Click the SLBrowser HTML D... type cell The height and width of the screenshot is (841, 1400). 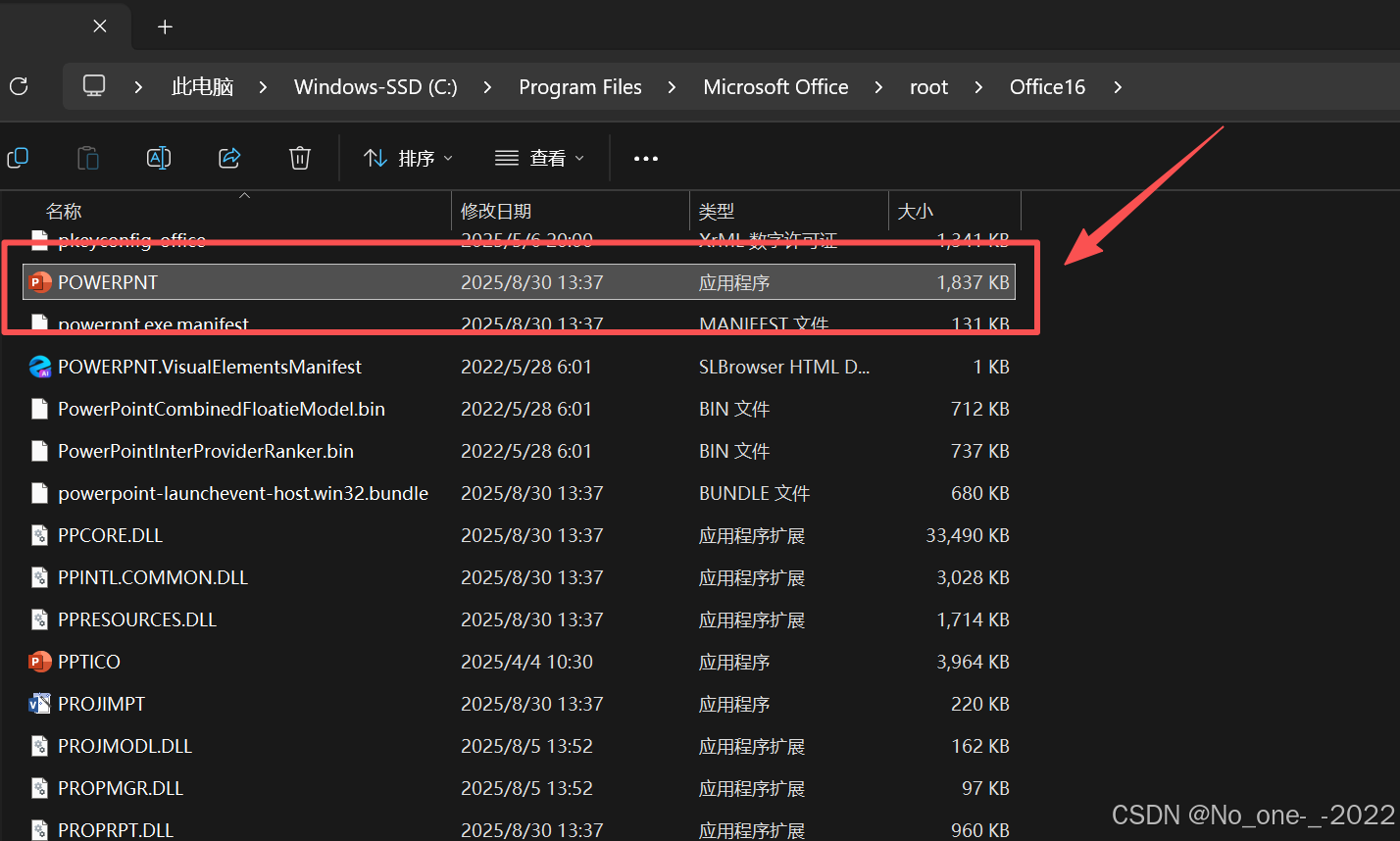point(784,367)
